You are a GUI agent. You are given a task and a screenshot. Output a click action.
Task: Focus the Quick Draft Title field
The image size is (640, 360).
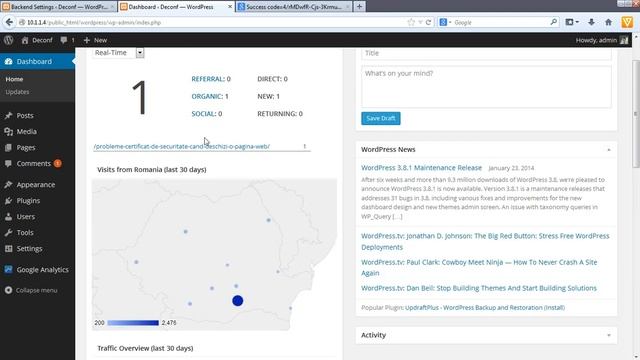[x=486, y=53]
